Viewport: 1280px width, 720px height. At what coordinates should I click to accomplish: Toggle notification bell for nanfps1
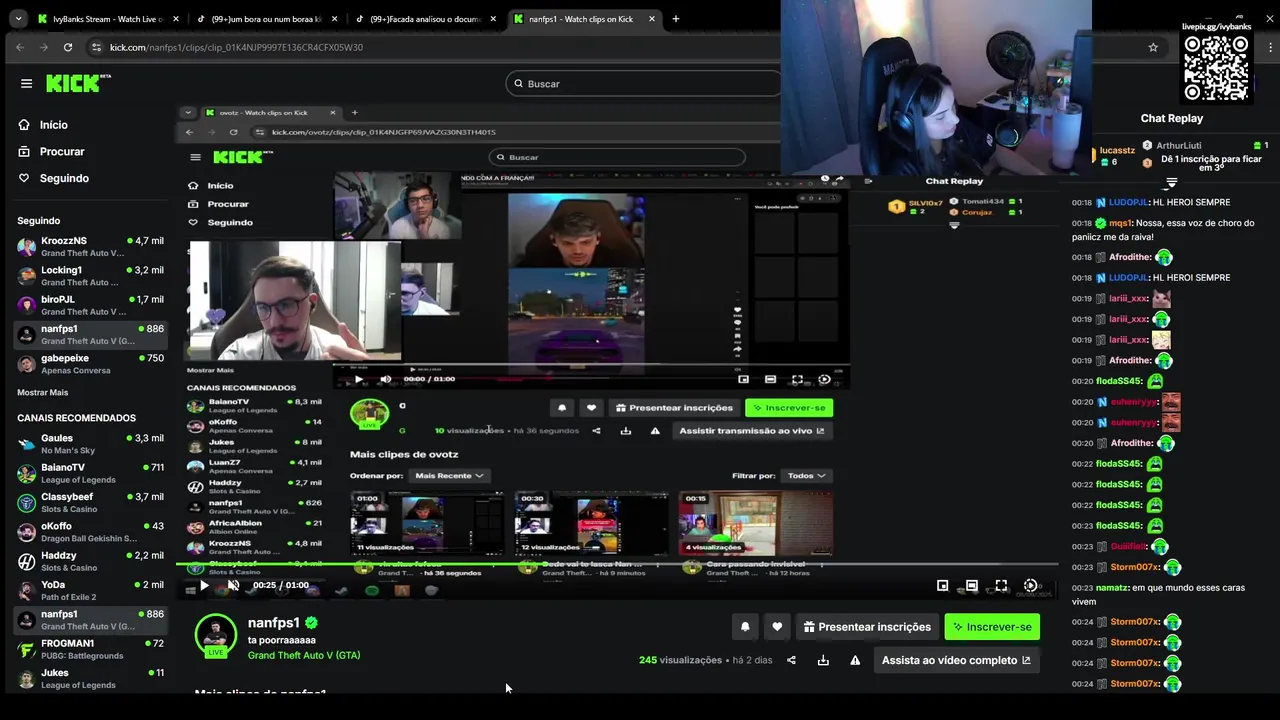point(745,627)
